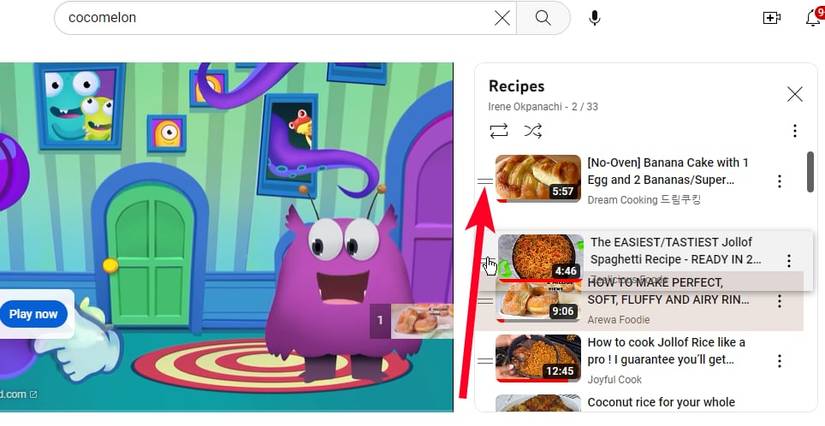Close the Recipes playlist panel
The image size is (825, 426).
click(794, 94)
